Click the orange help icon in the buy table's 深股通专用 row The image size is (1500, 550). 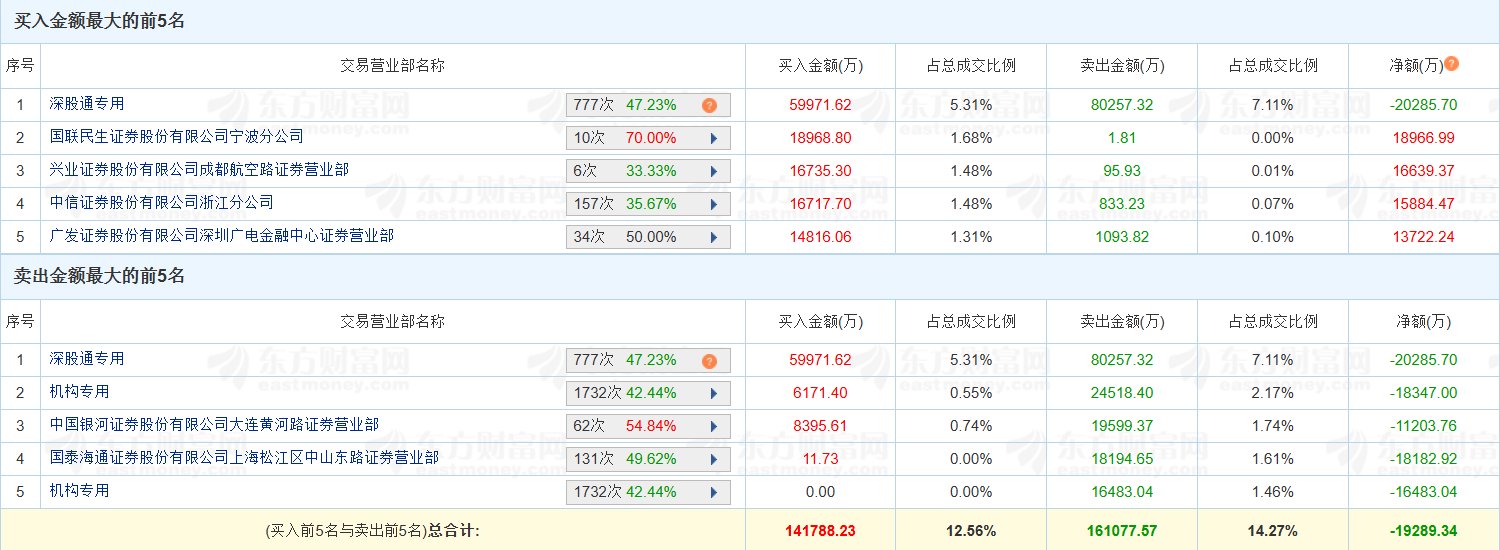click(709, 105)
